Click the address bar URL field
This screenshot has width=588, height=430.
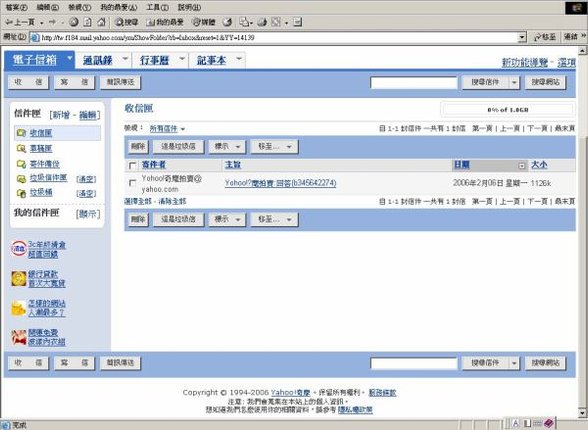279,37
